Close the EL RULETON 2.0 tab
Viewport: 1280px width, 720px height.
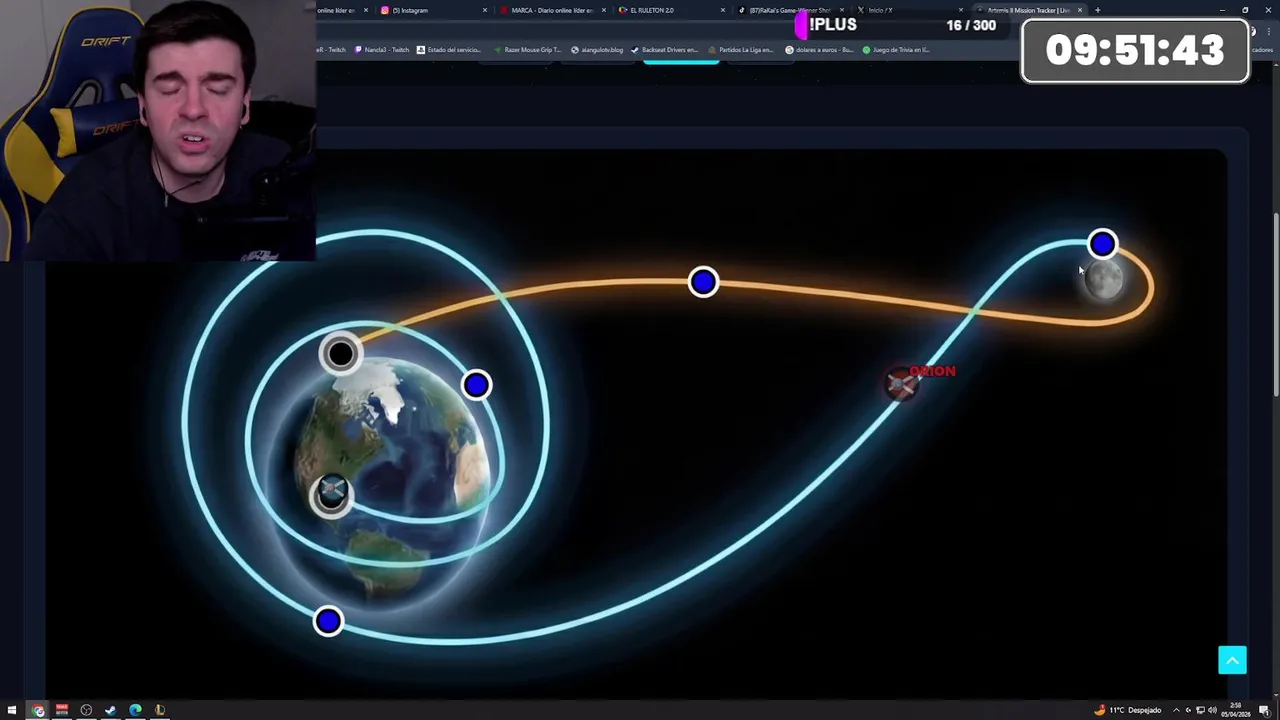click(723, 10)
